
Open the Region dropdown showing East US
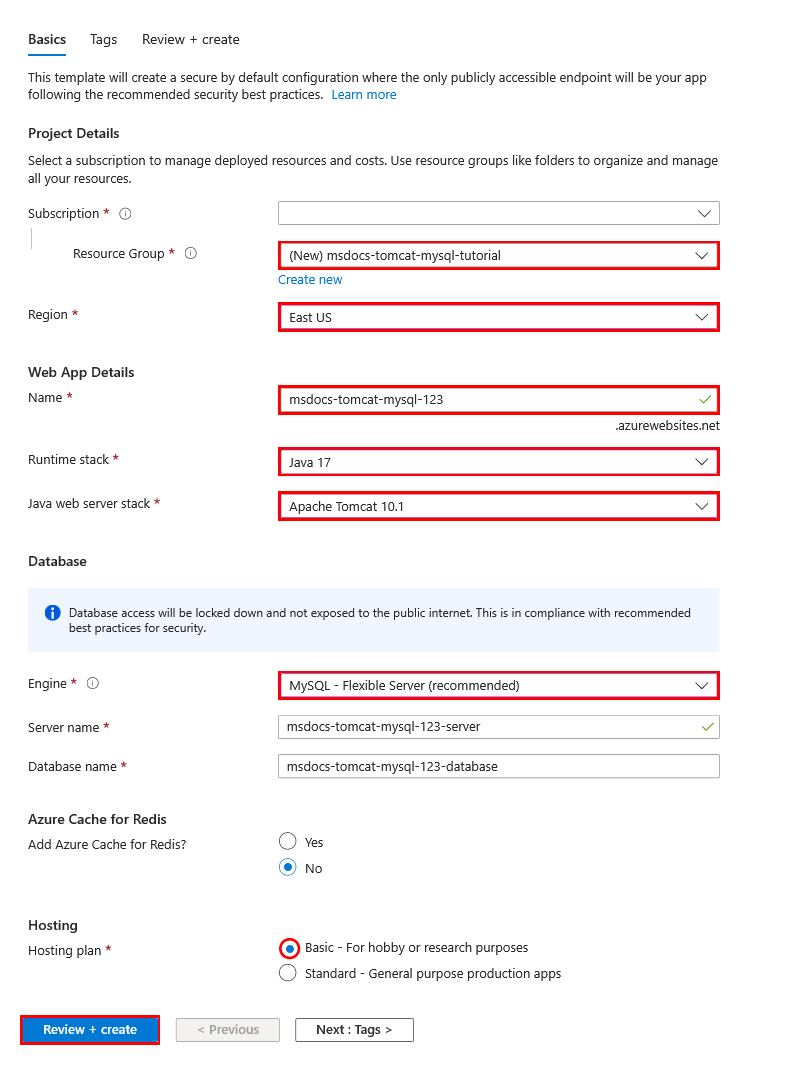[498, 317]
